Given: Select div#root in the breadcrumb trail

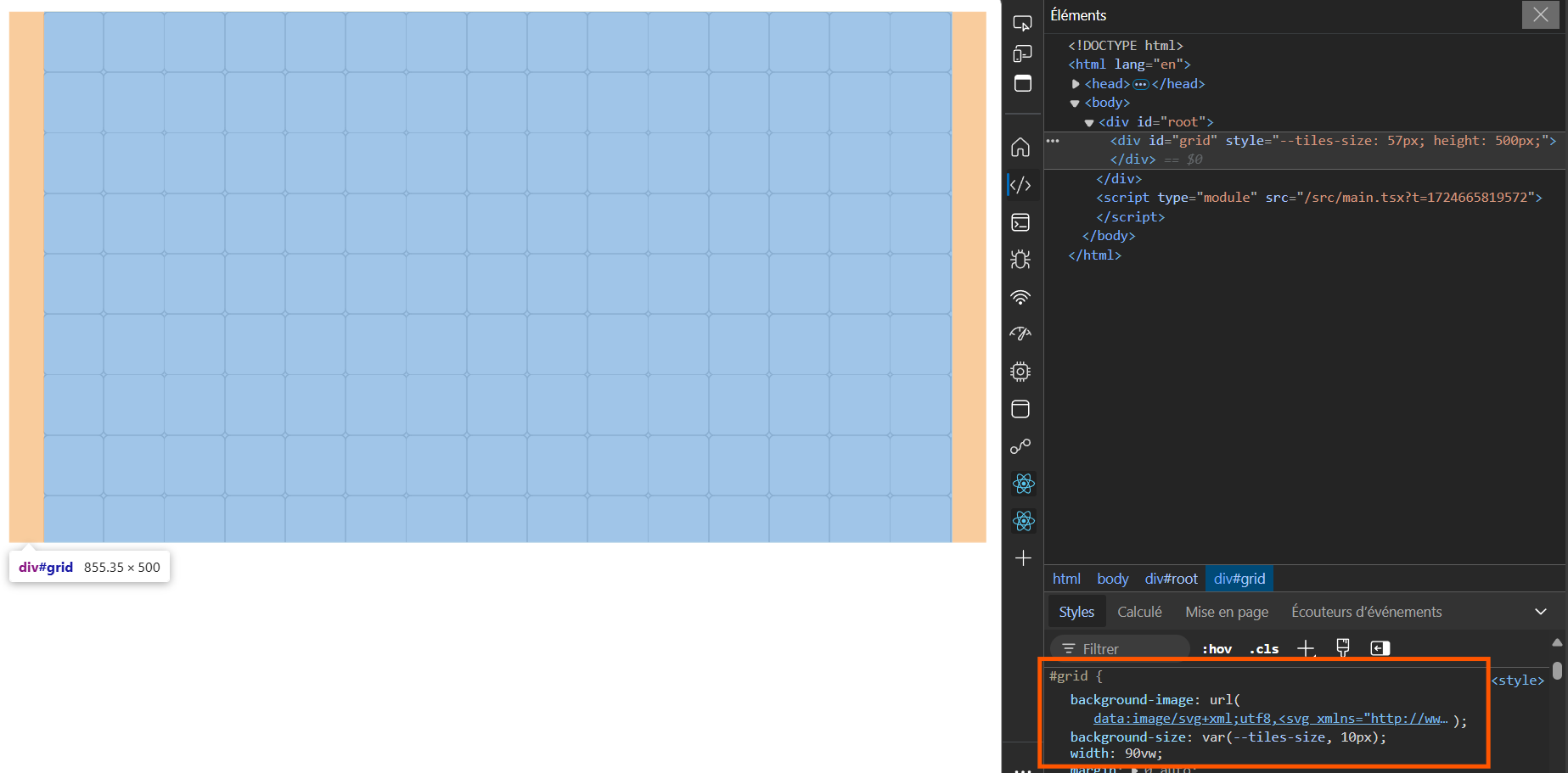Looking at the screenshot, I should [x=1171, y=579].
